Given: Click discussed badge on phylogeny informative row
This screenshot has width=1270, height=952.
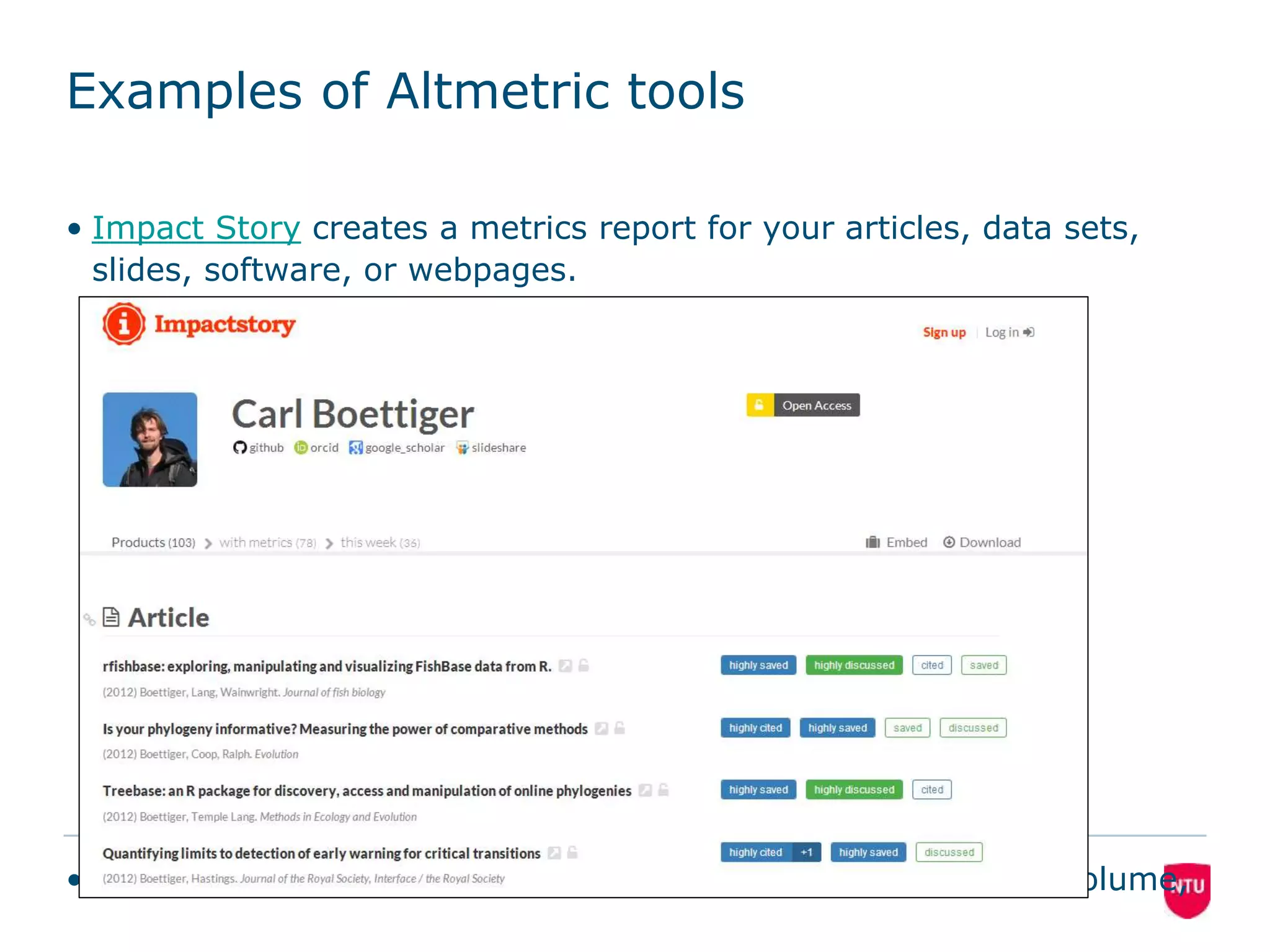Looking at the screenshot, I should pyautogui.click(x=973, y=728).
